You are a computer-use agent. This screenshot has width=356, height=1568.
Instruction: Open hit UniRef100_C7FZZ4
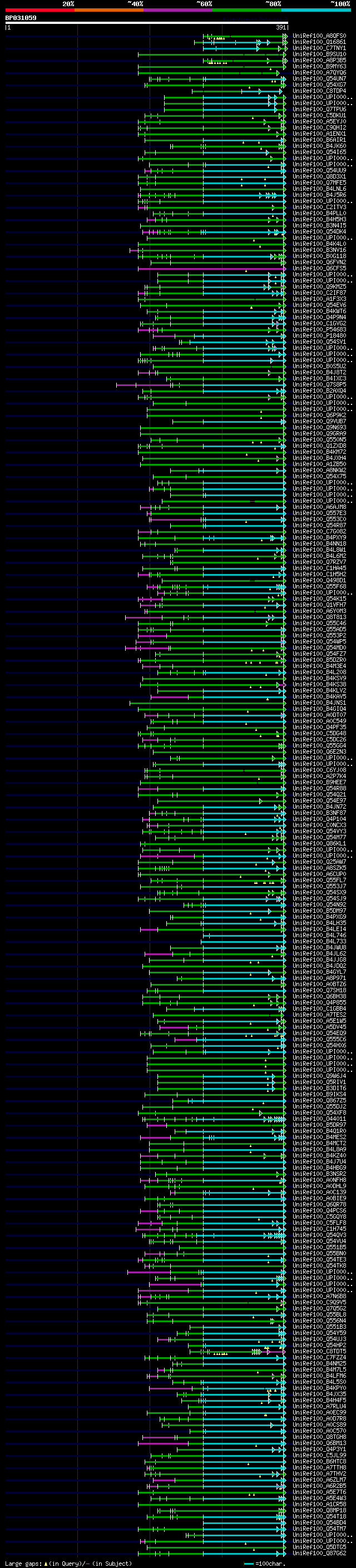coord(319,1357)
